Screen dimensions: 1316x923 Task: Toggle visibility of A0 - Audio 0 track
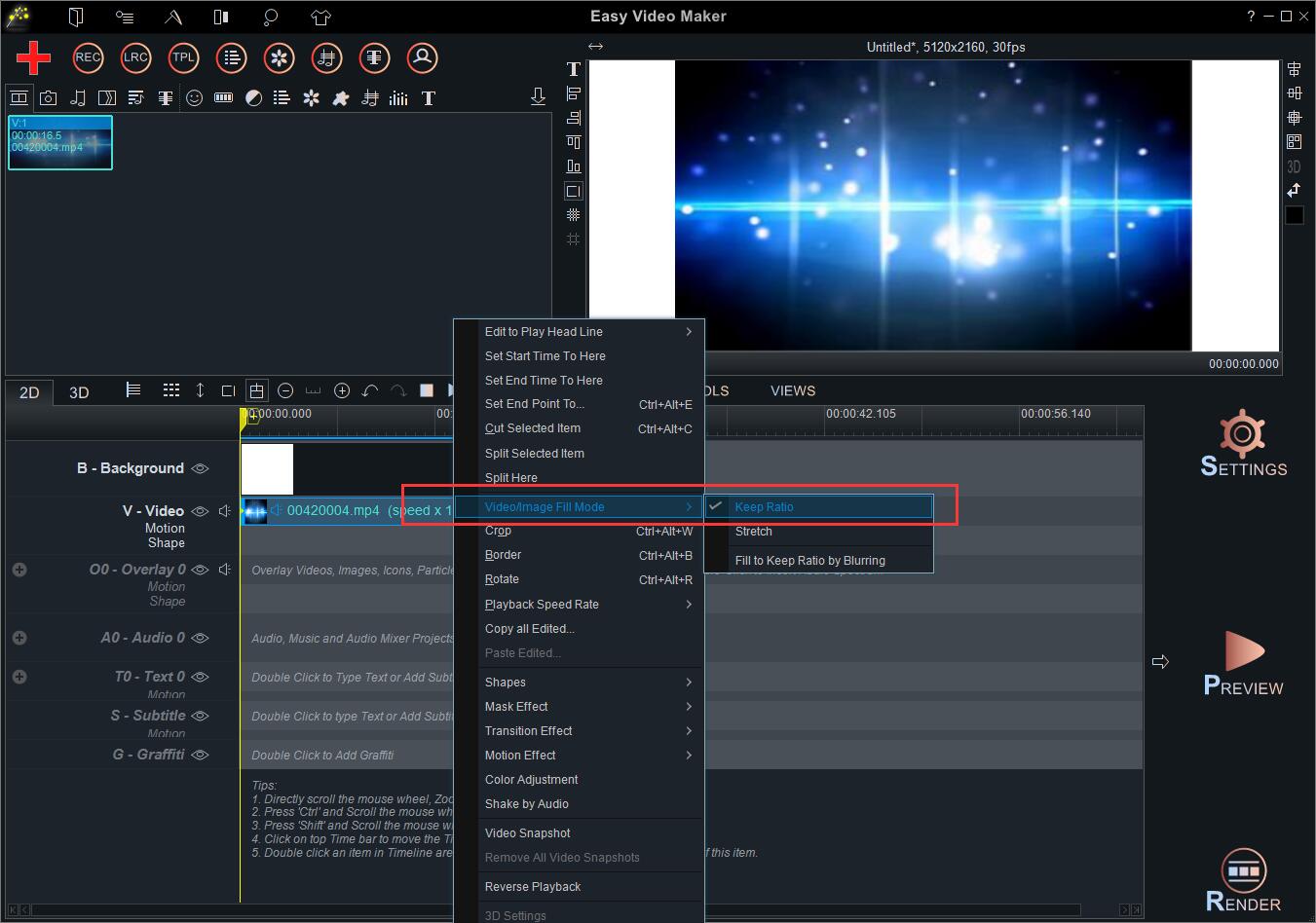pos(200,638)
